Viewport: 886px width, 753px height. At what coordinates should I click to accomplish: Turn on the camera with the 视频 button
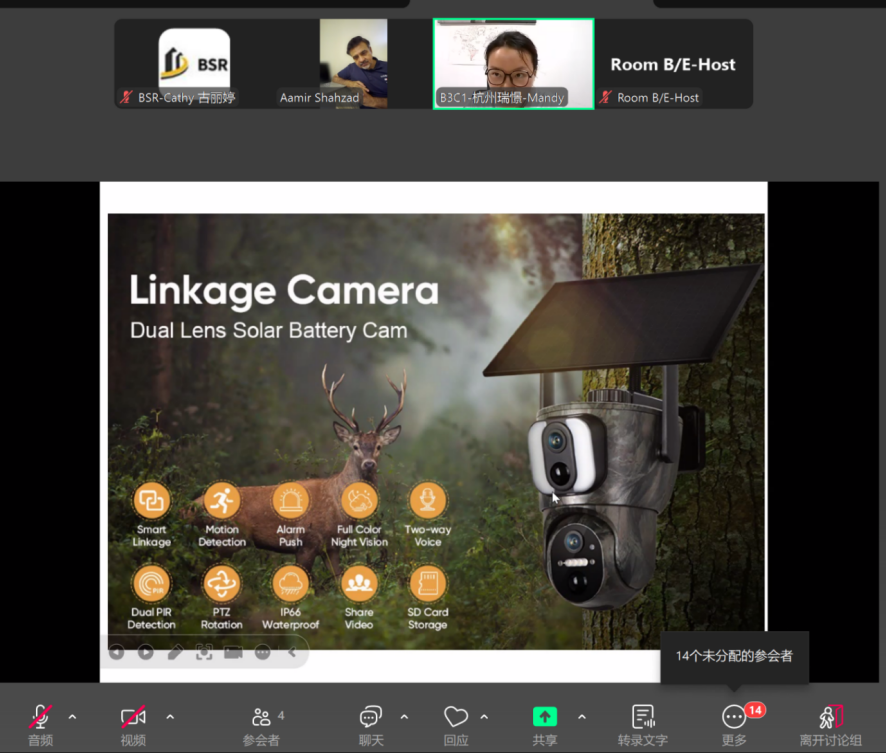(133, 723)
